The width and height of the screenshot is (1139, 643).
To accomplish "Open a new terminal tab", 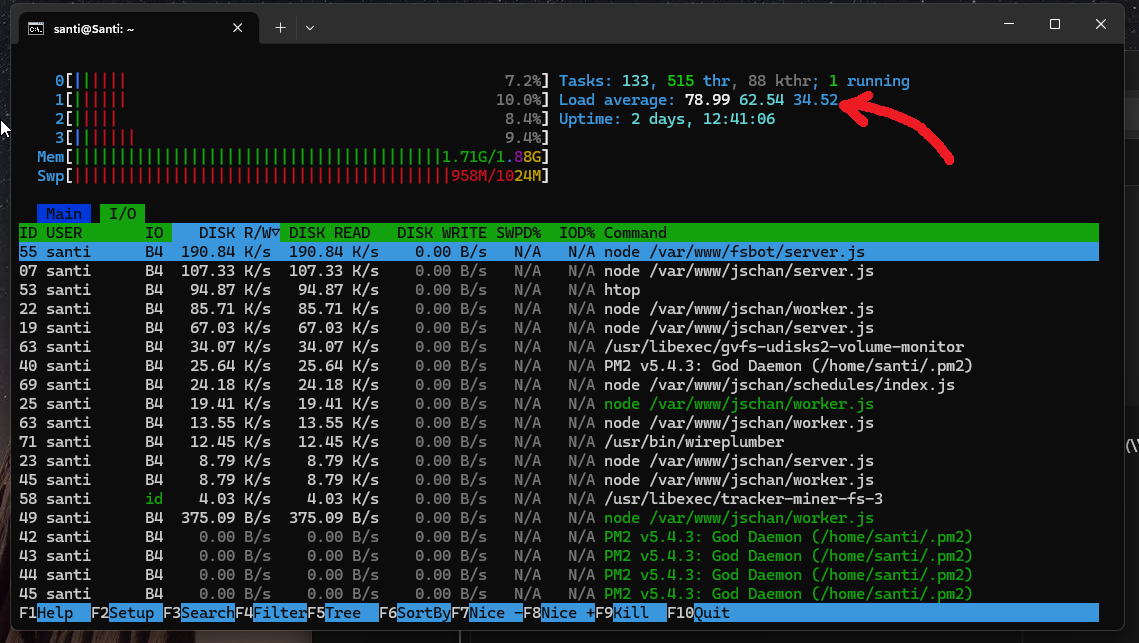I will coord(280,28).
